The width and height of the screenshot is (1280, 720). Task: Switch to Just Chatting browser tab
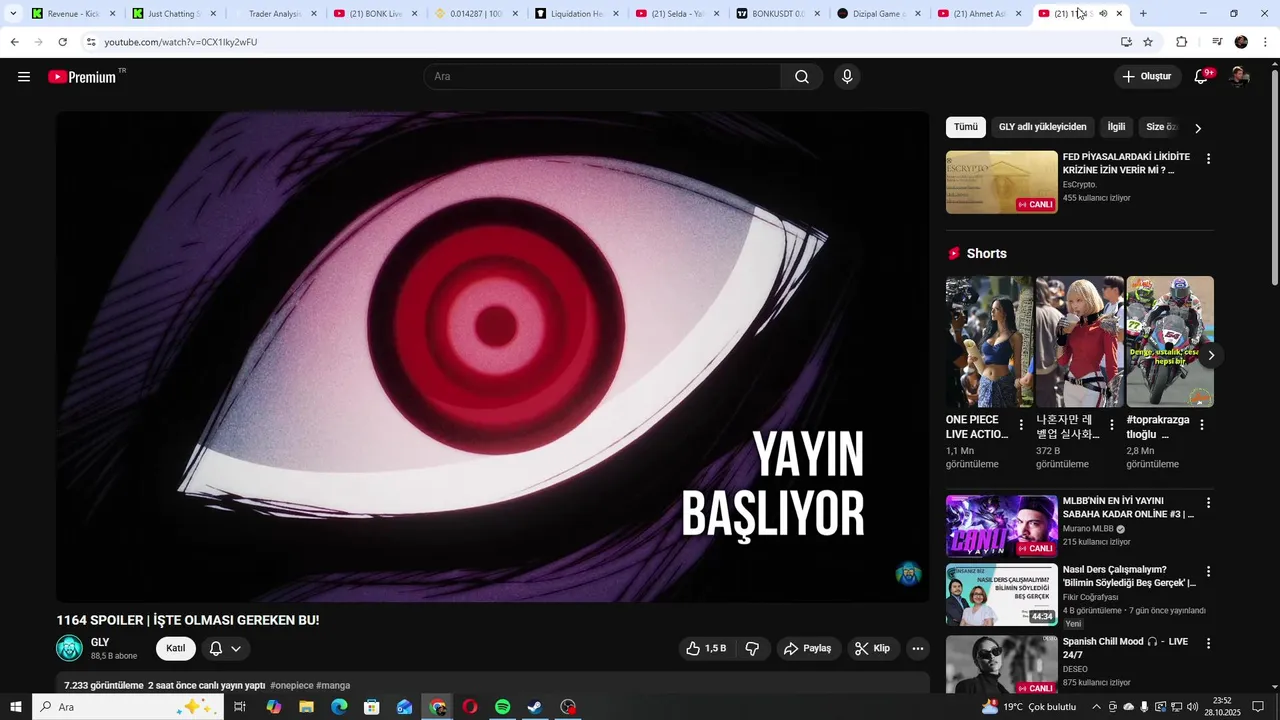174,14
